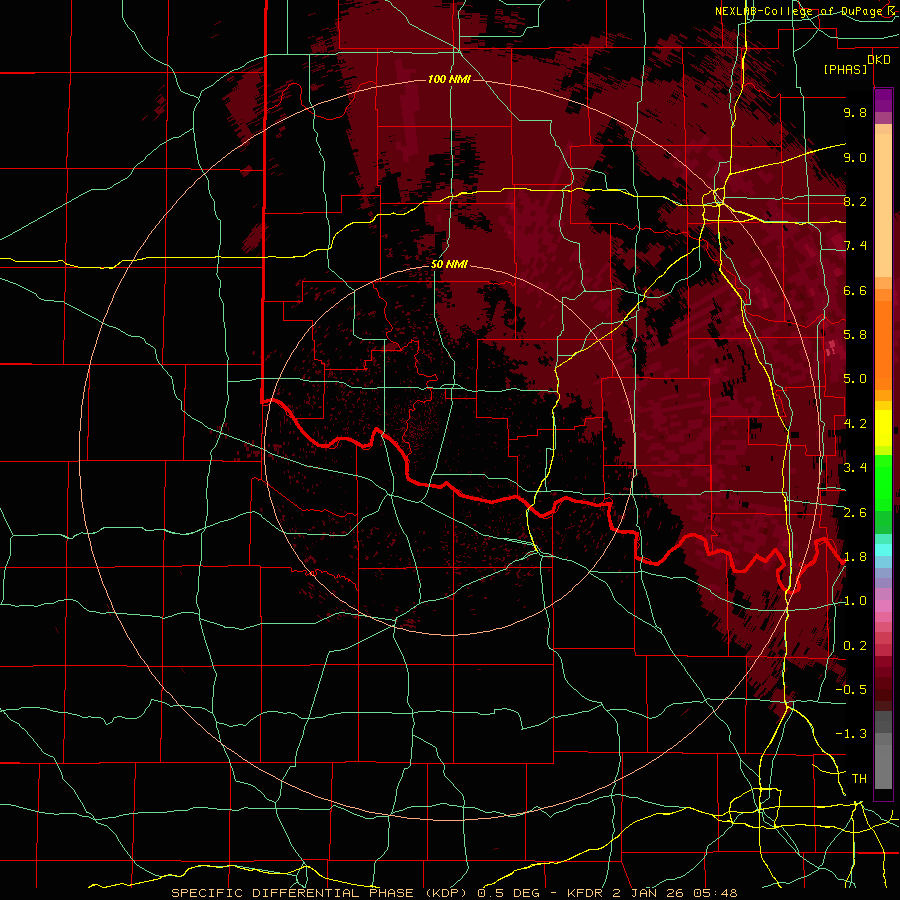900x900 pixels.
Task: Click the orange segment of the color bar
Action: coord(883,344)
